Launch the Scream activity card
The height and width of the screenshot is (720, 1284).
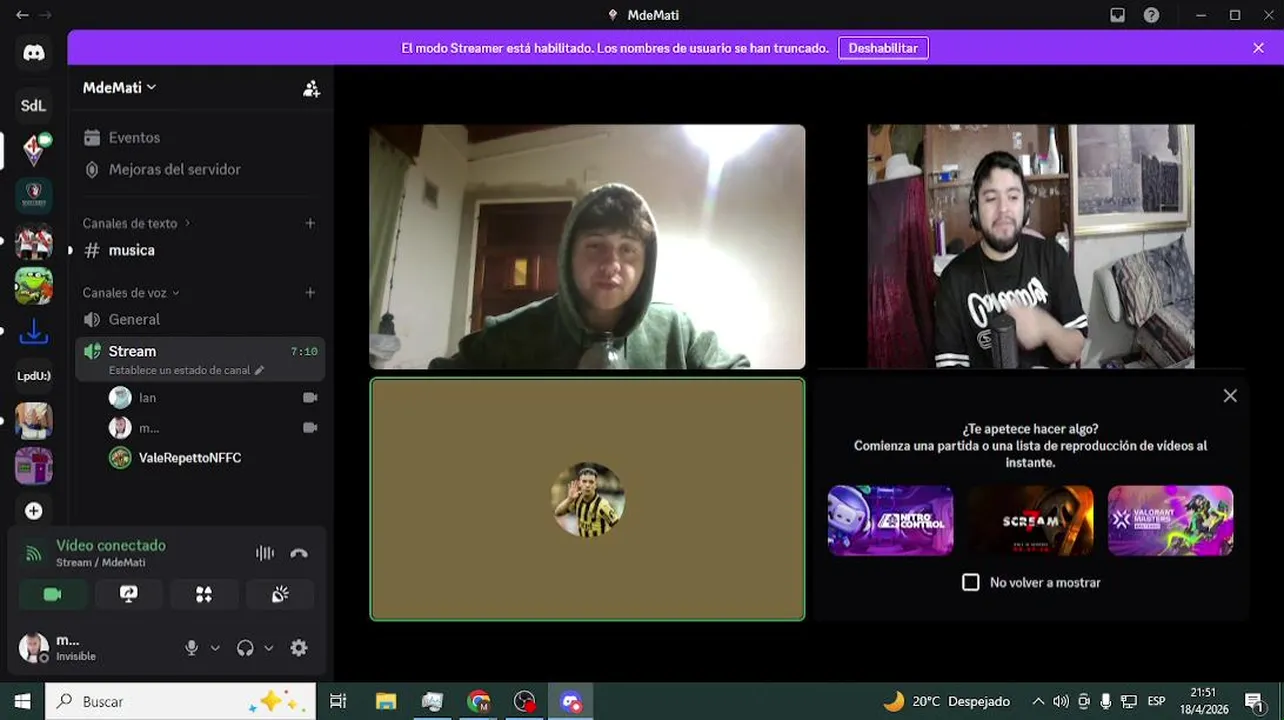(1030, 520)
